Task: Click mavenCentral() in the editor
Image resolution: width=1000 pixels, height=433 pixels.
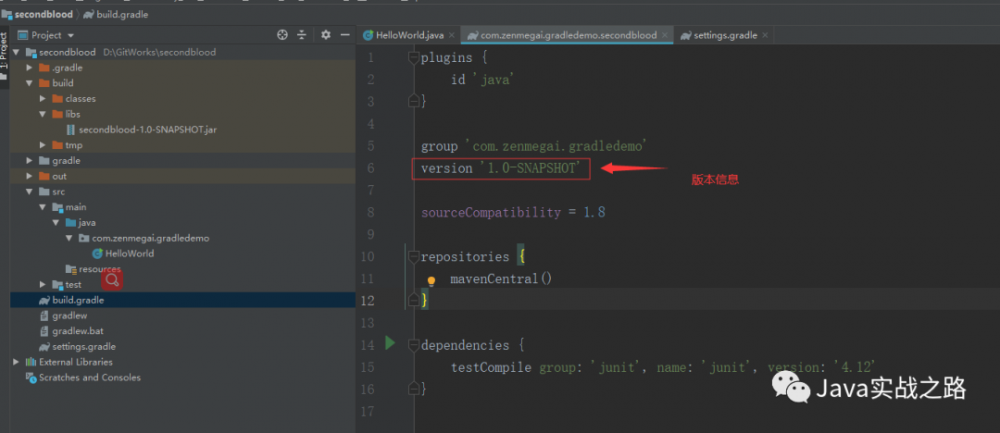Action: [x=501, y=279]
